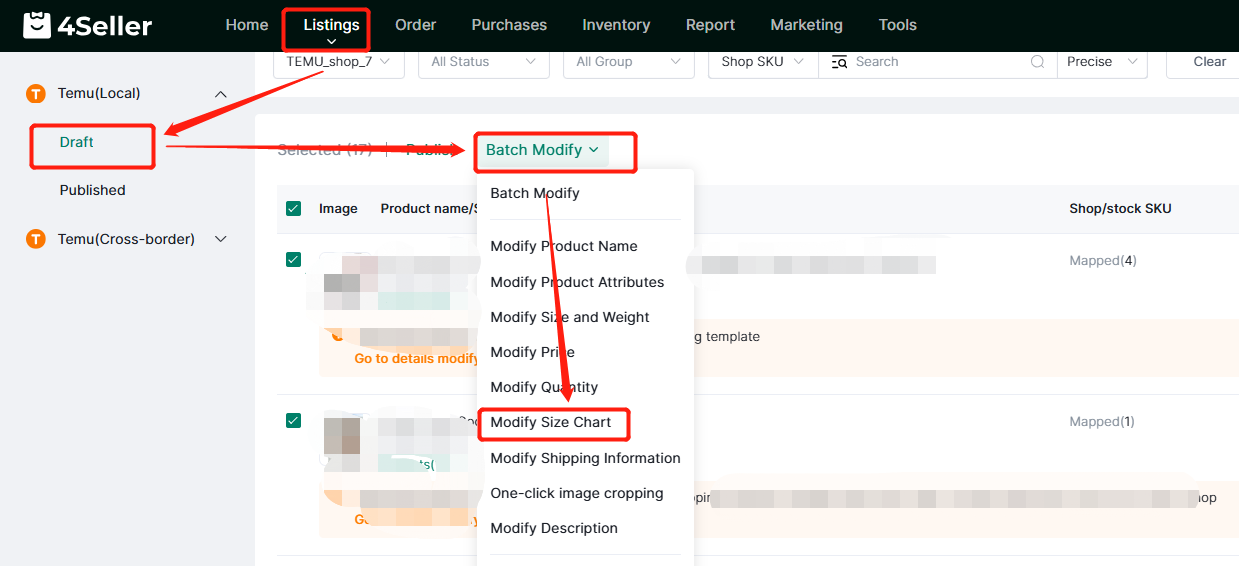Image resolution: width=1239 pixels, height=566 pixels.
Task: Click the 4Seller logo icon
Action: coord(37,25)
